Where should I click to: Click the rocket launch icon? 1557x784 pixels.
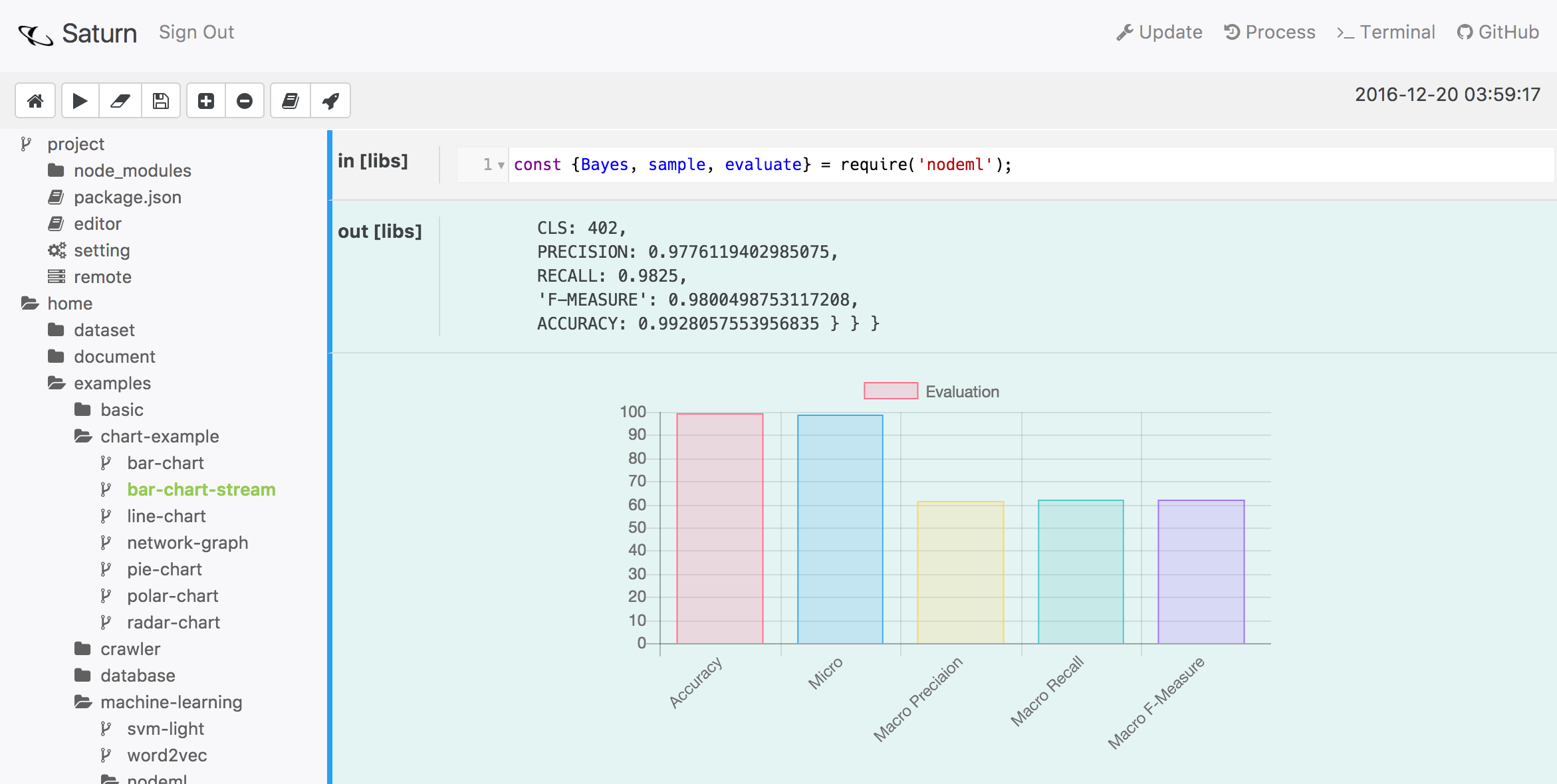(x=330, y=101)
